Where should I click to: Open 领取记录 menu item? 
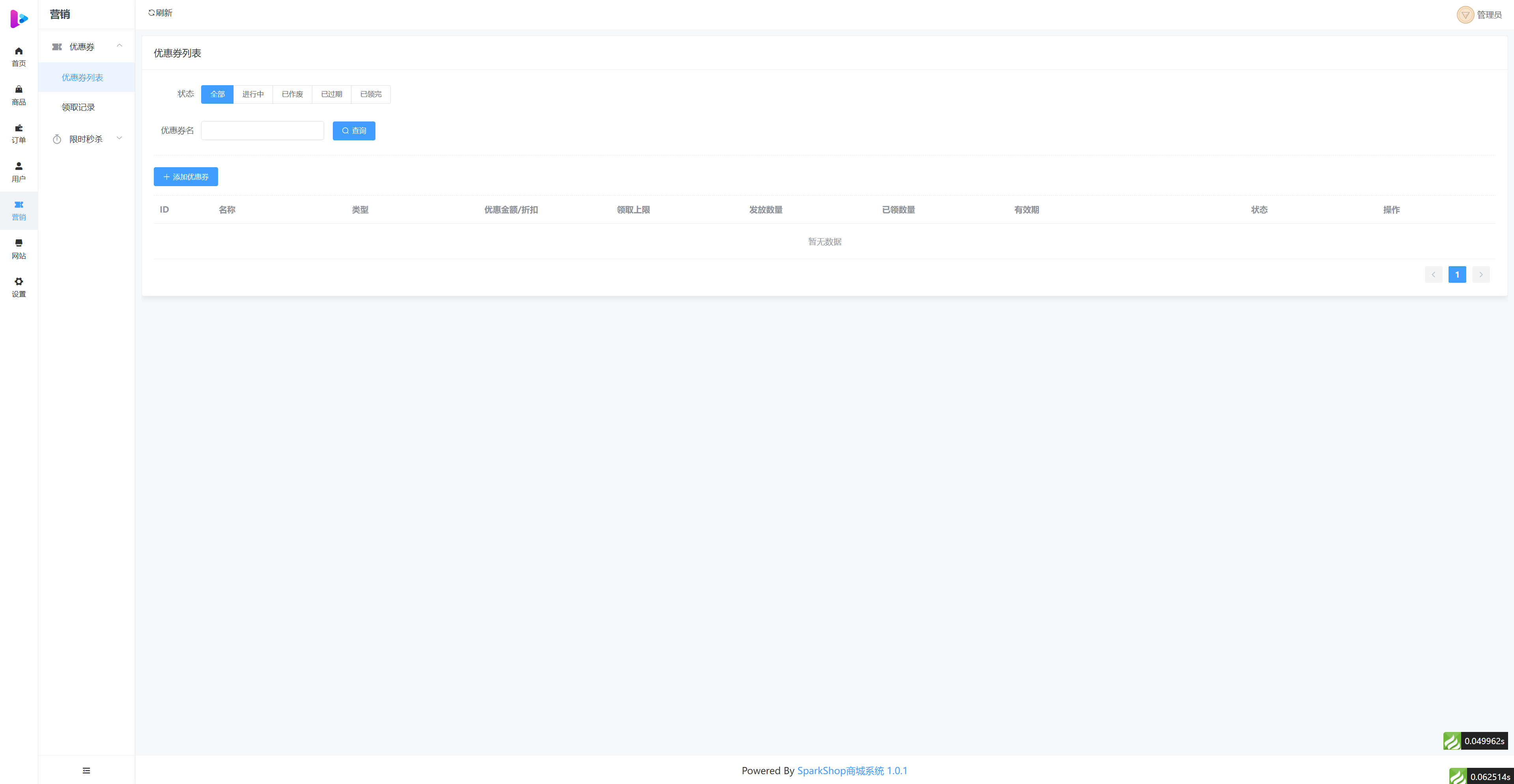coord(78,107)
